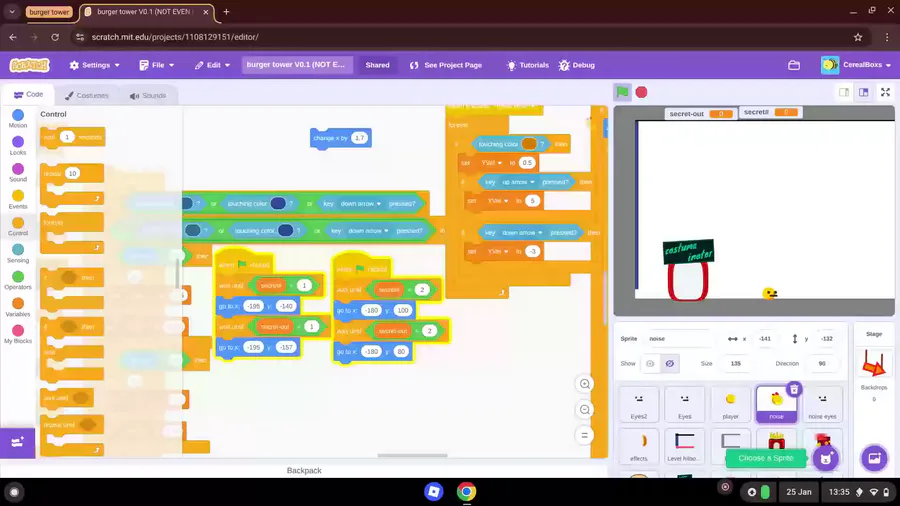Click the taskbar launcher circle
Screen dimensions: 900x506
(14, 492)
